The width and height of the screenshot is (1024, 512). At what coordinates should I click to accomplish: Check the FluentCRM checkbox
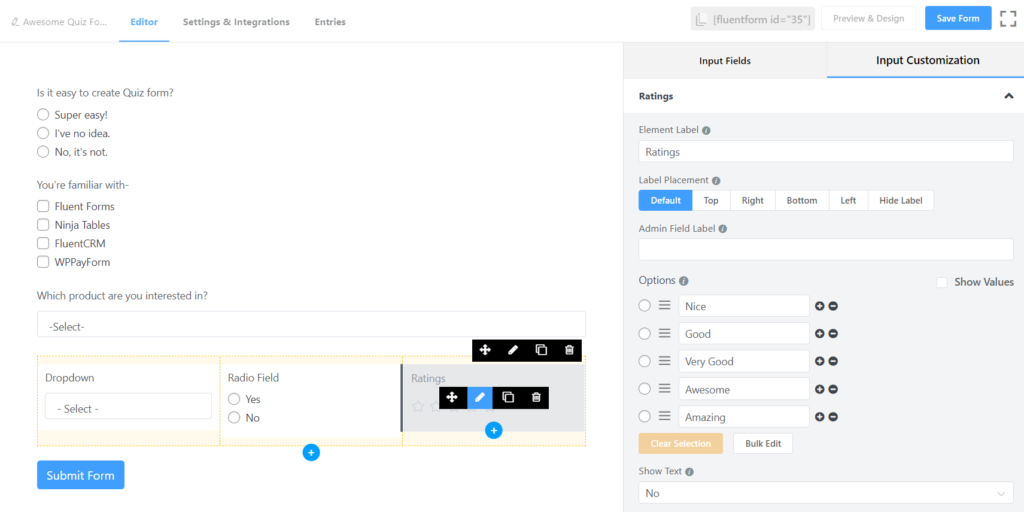tap(43, 243)
